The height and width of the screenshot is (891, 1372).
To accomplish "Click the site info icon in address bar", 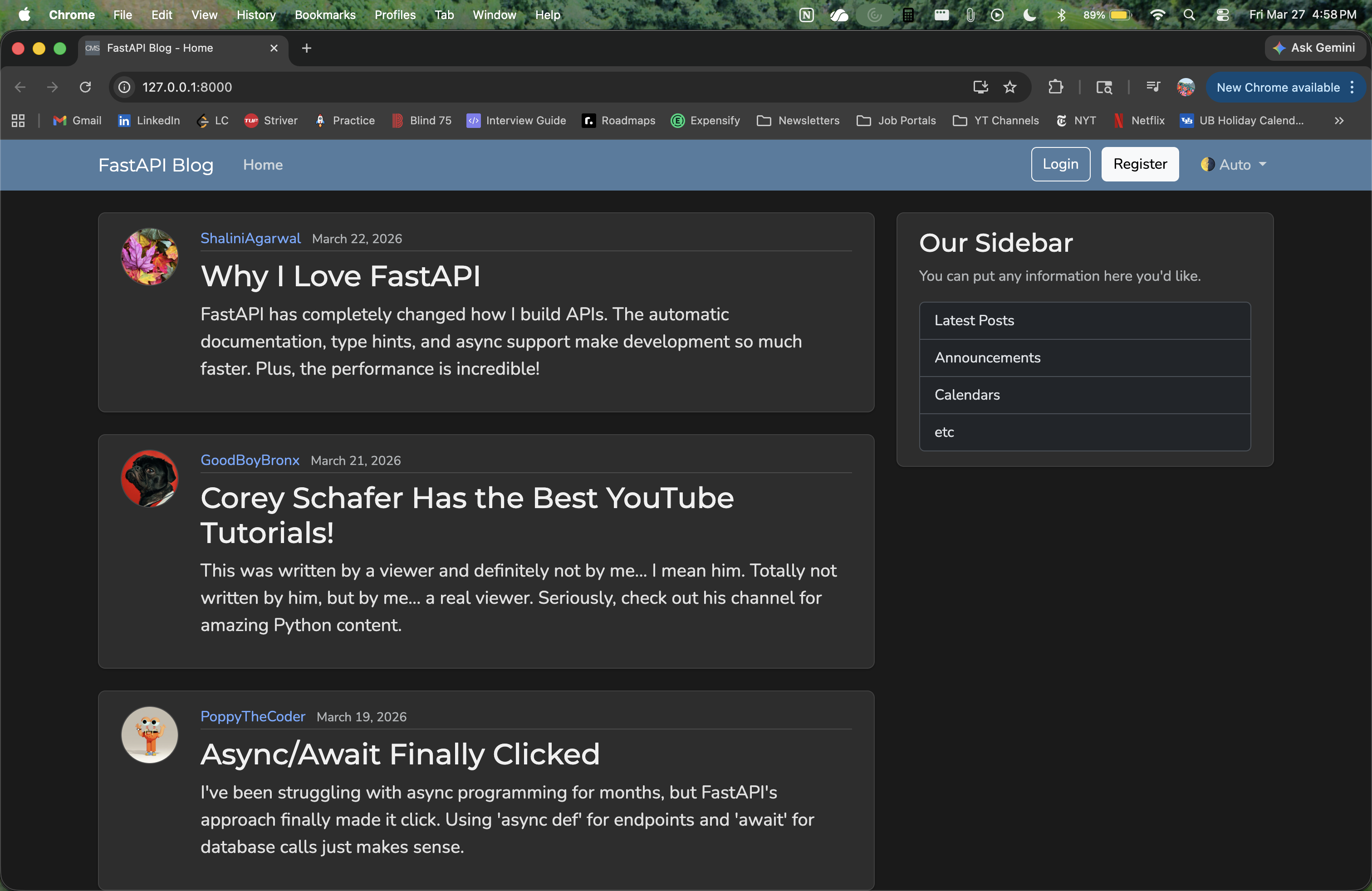I will tap(124, 87).
